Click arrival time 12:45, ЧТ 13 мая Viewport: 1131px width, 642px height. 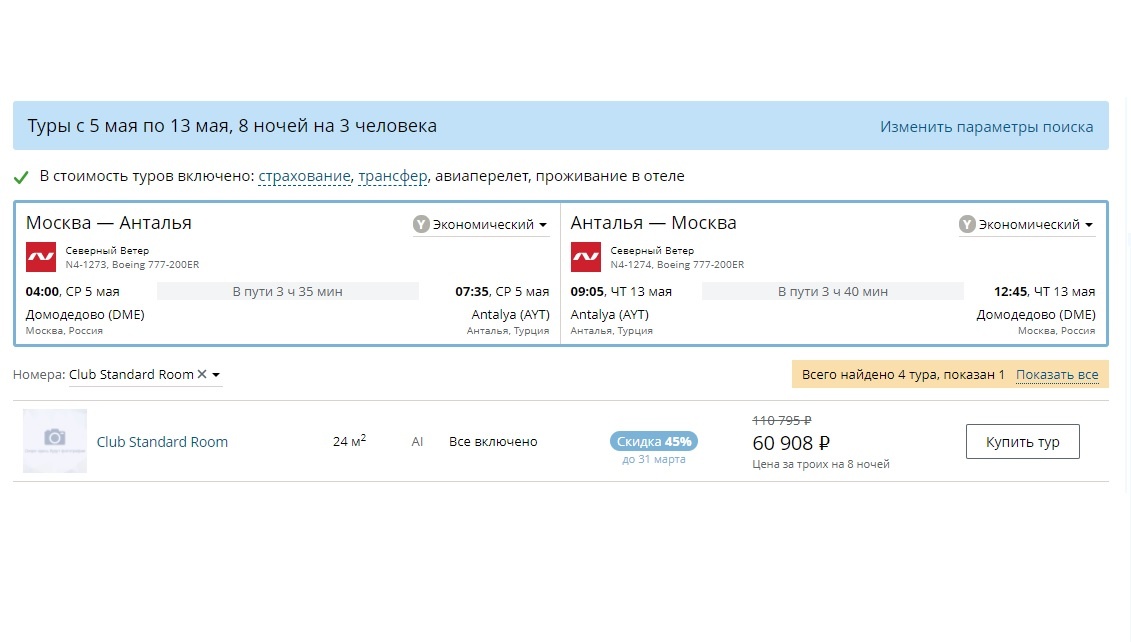coord(1044,291)
